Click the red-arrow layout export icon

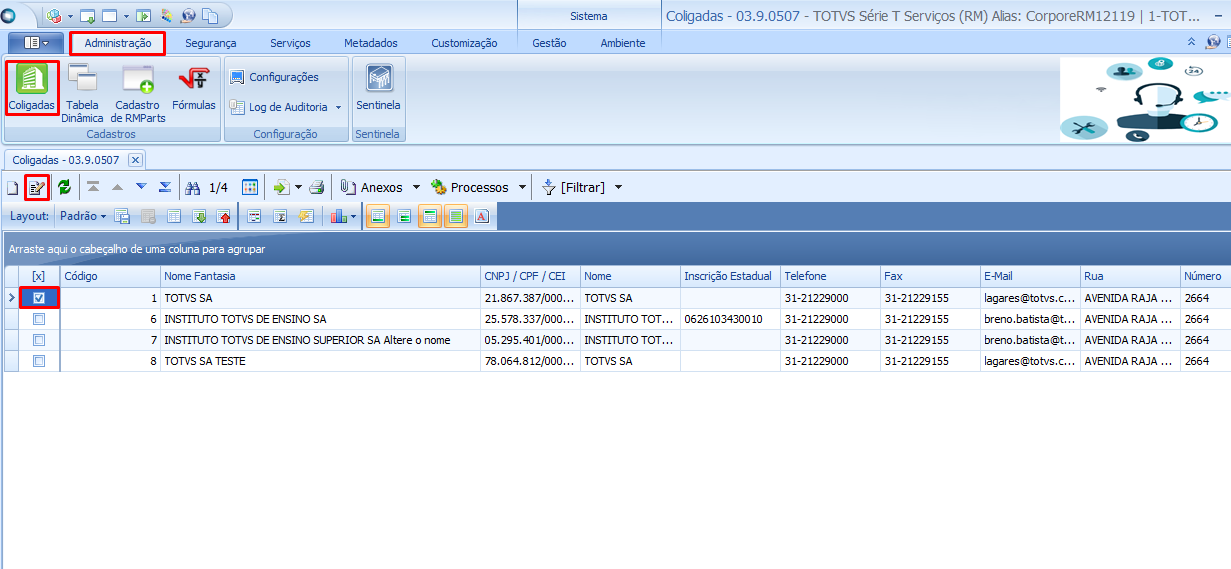point(224,216)
